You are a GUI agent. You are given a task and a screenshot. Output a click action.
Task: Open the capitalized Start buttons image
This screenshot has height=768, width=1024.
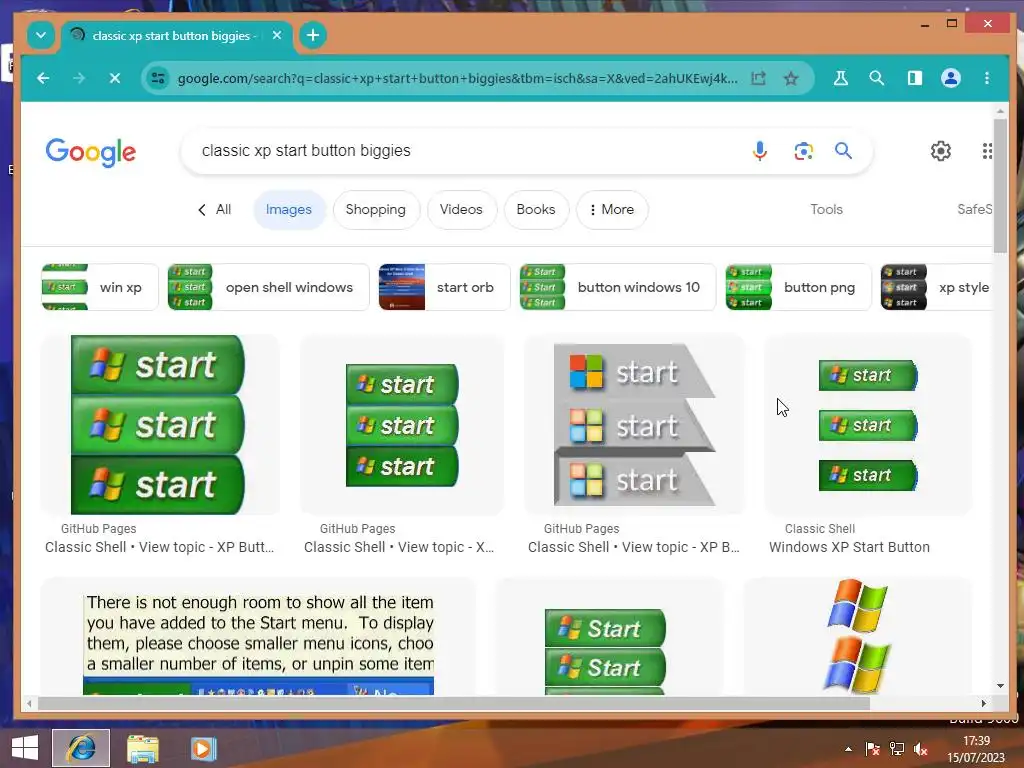609,637
